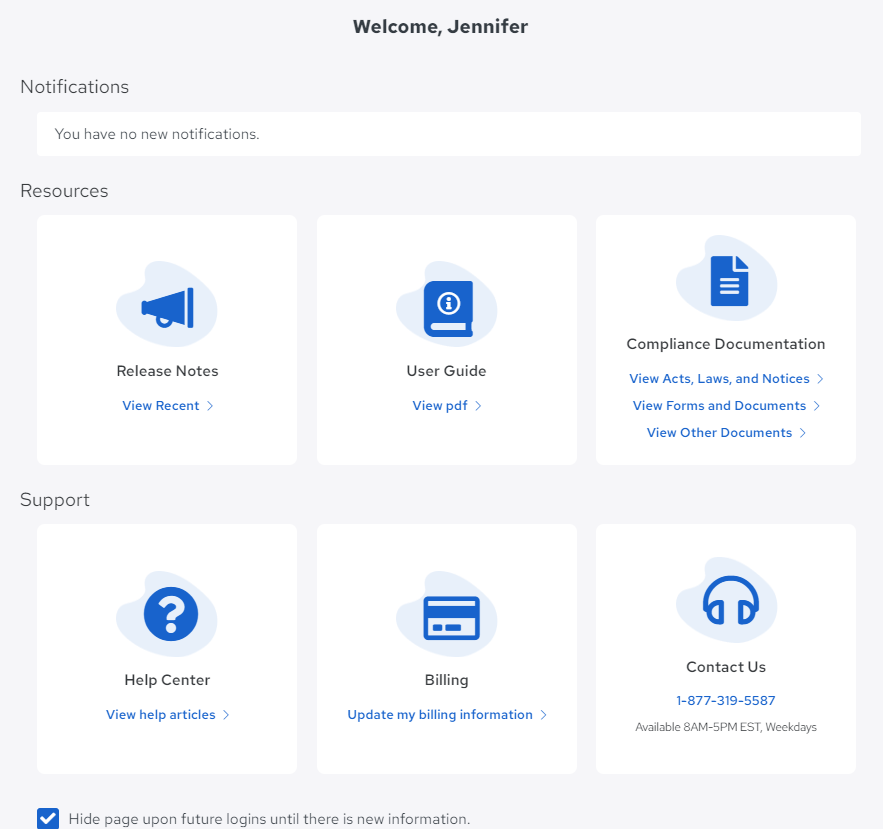Viewport: 883px width, 829px height.
Task: Open View Recent release notes link
Action: click(161, 406)
